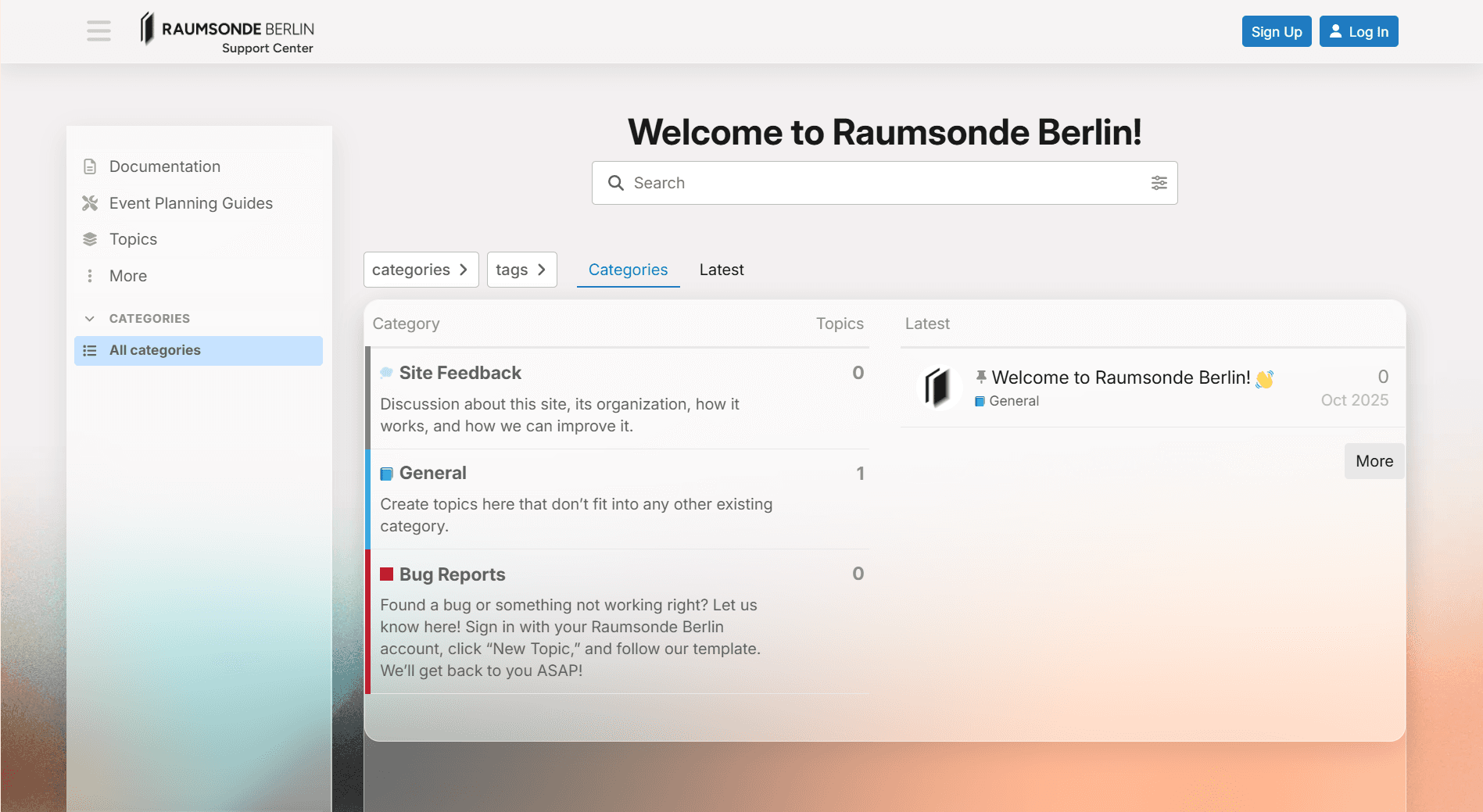1483x812 pixels.
Task: Open Documentation from the sidebar
Action: tap(164, 166)
